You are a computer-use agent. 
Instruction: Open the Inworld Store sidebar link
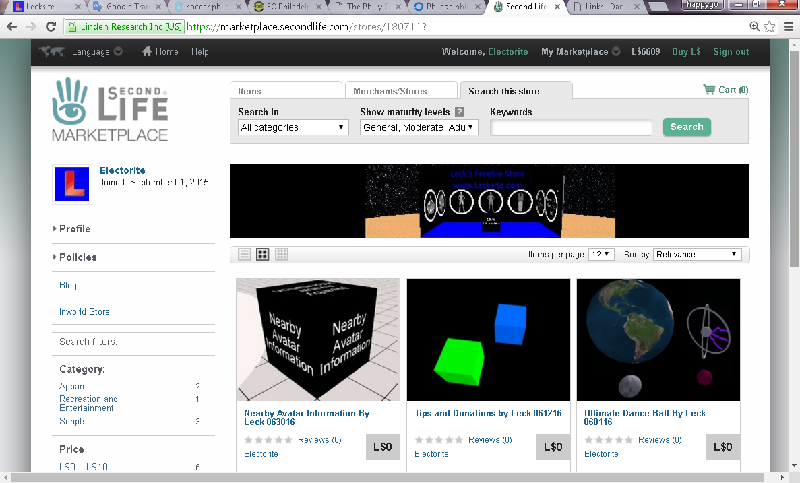tap(84, 312)
